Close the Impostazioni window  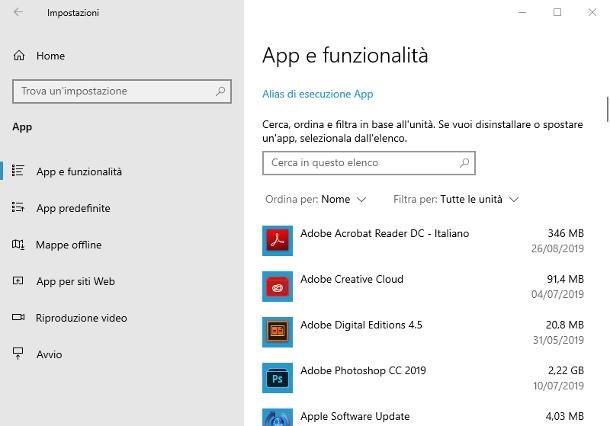[x=592, y=12]
